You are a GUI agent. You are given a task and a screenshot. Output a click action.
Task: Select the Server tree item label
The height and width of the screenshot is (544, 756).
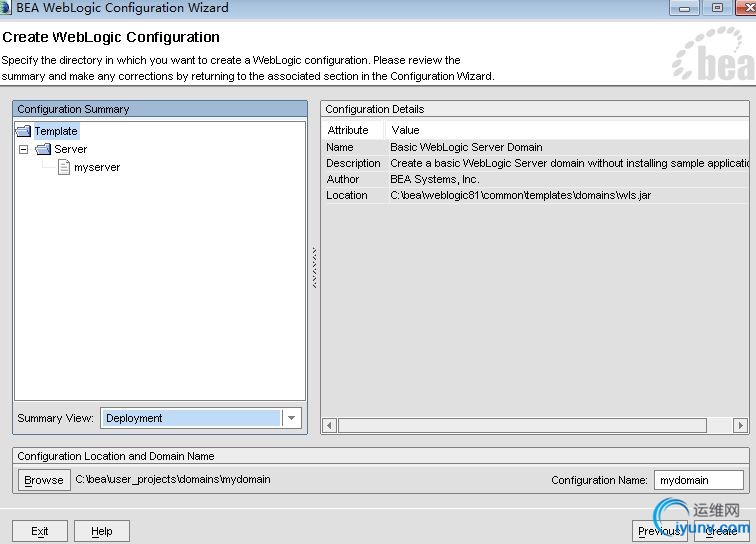coord(70,149)
